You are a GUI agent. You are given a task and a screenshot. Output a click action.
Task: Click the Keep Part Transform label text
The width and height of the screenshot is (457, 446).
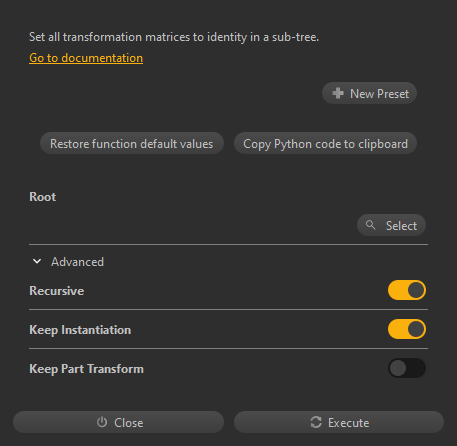pyautogui.click(x=86, y=369)
